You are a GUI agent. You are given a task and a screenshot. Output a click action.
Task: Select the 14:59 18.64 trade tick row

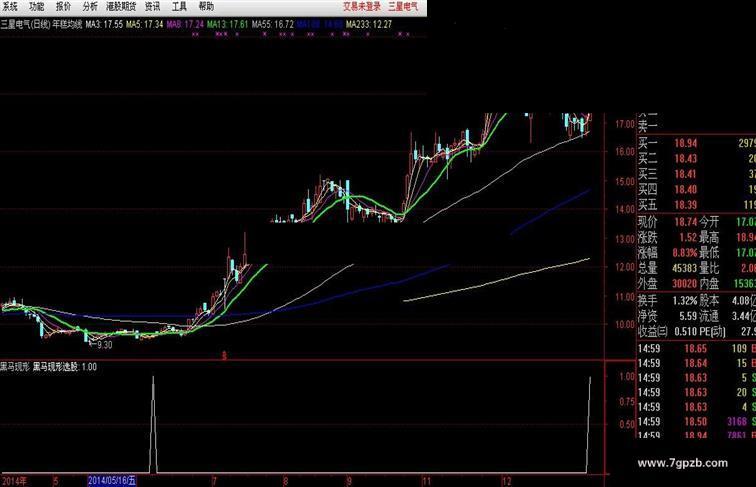pyautogui.click(x=697, y=363)
